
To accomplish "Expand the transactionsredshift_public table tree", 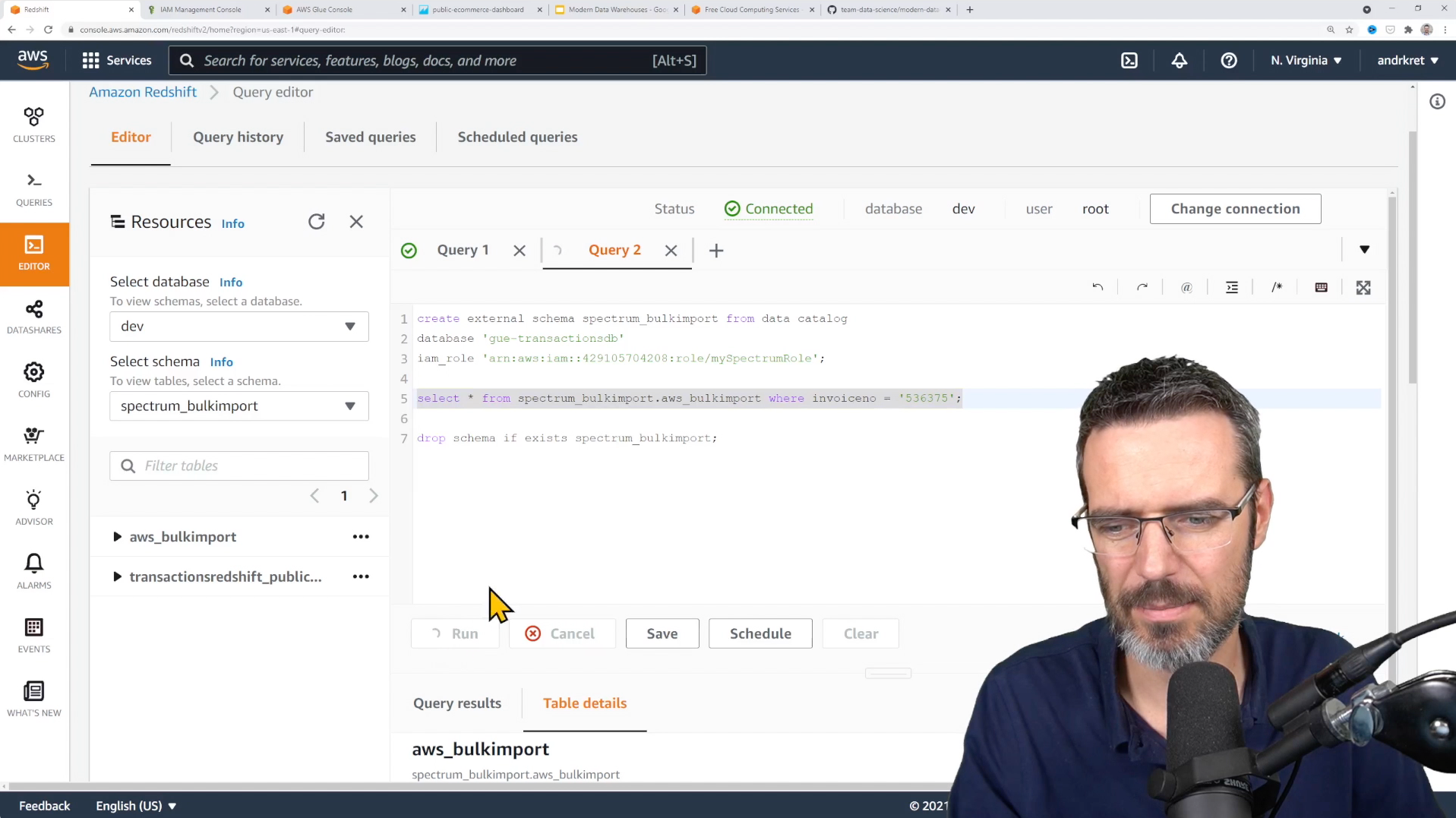I will point(117,577).
